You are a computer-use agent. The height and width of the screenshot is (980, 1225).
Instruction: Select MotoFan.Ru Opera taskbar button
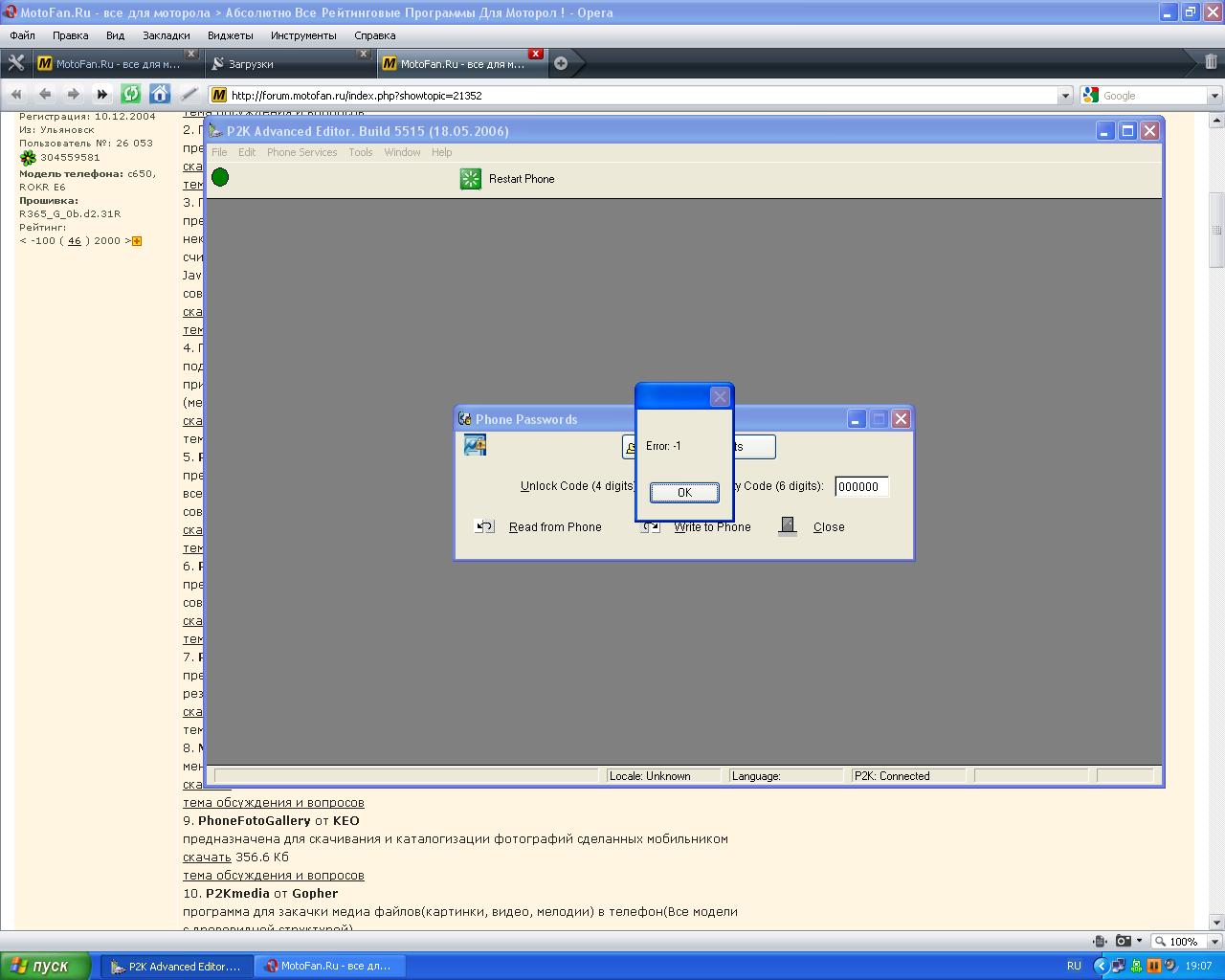pyautogui.click(x=328, y=967)
